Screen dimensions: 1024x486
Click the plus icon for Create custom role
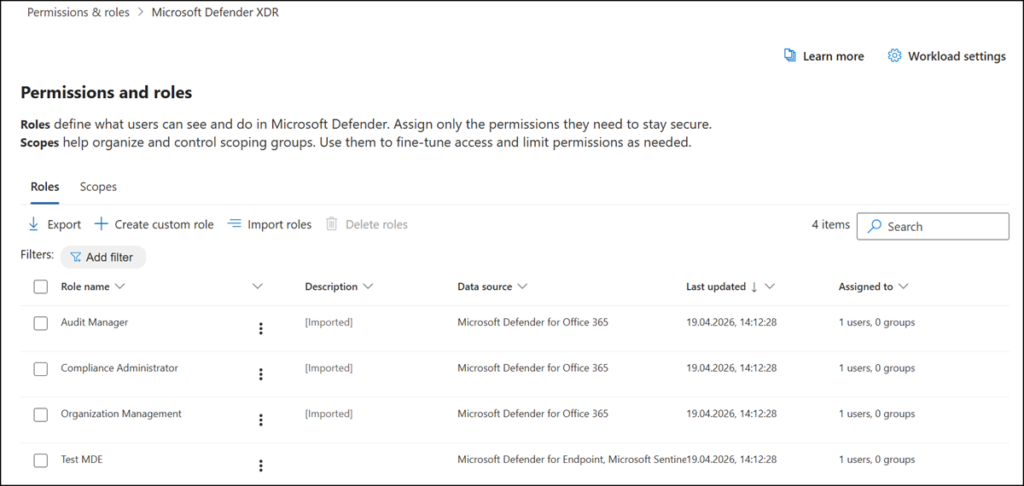(x=101, y=225)
